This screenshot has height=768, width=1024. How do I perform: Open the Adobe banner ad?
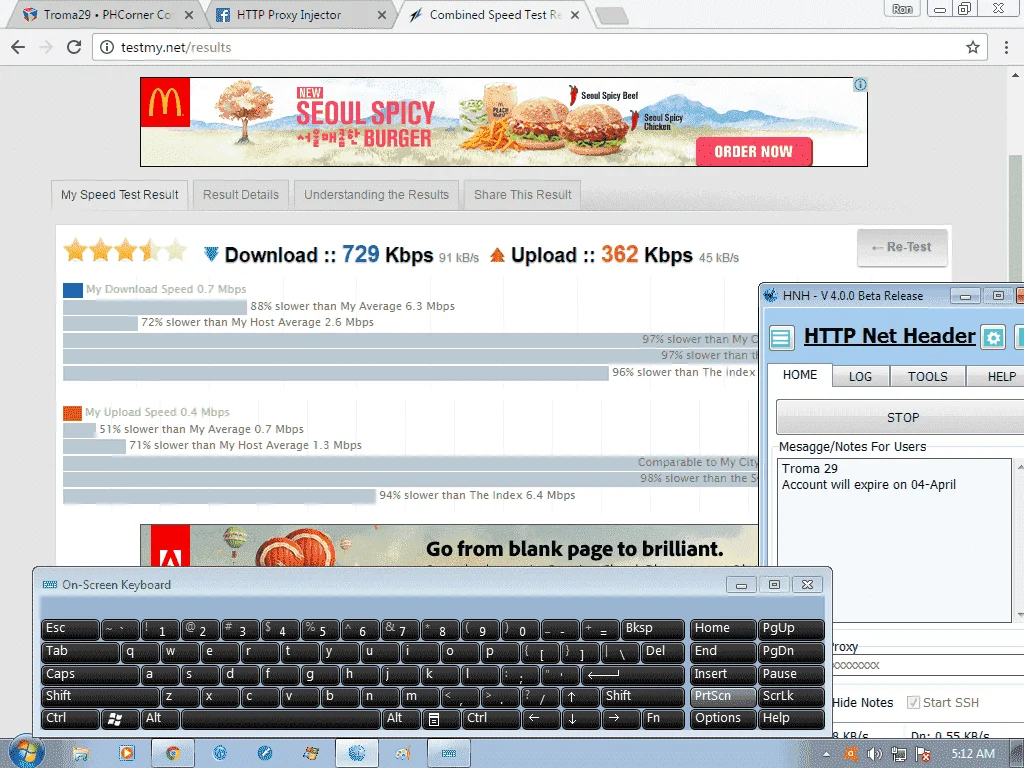(449, 546)
